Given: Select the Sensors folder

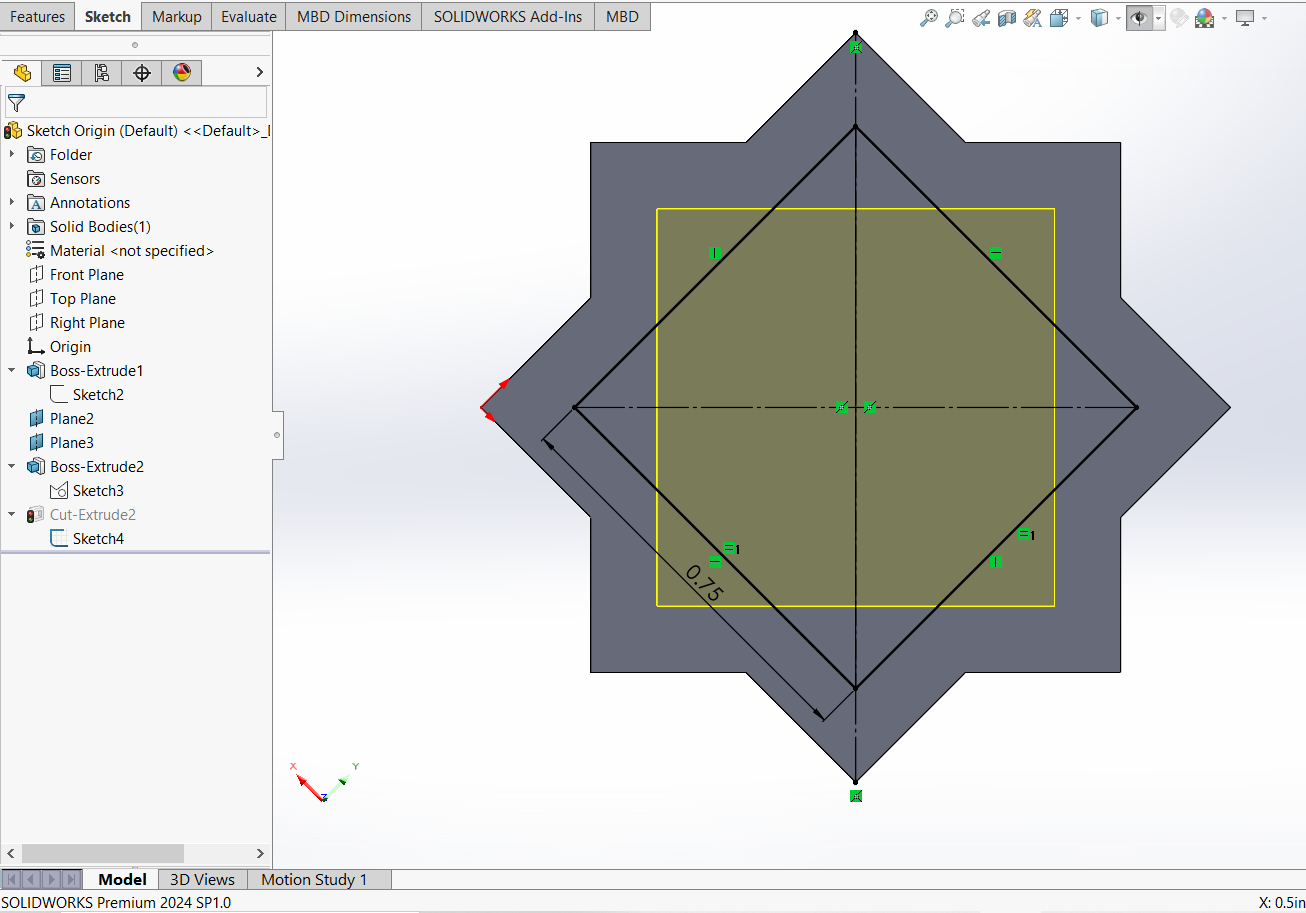Looking at the screenshot, I should [64, 178].
